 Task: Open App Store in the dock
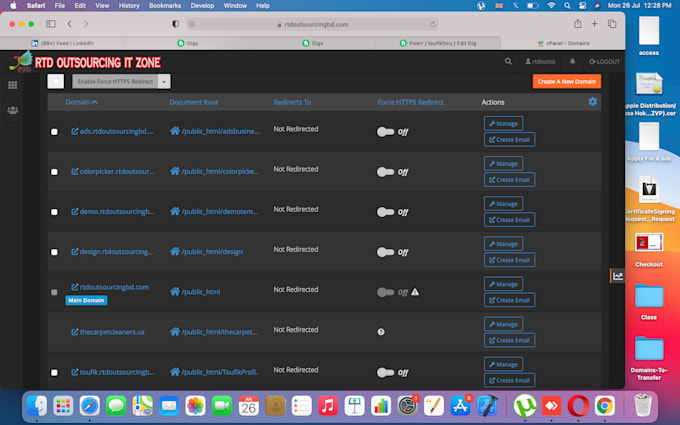pos(460,406)
